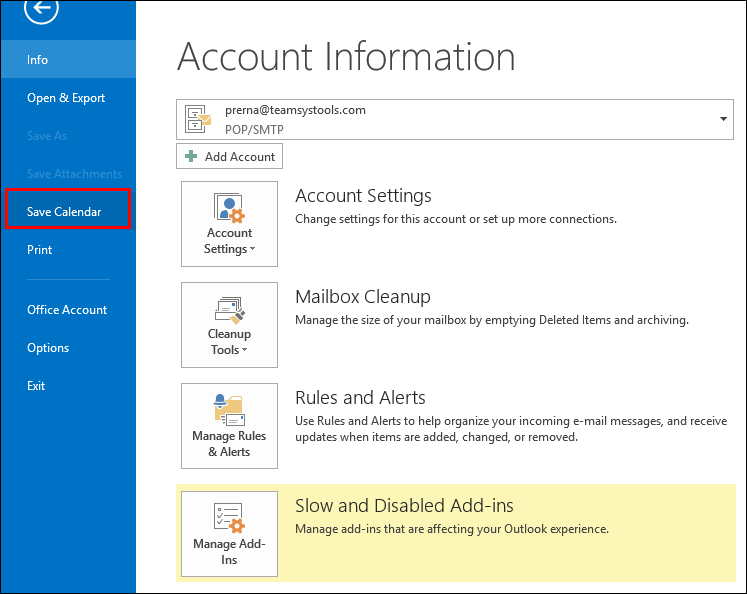Viewport: 747px width, 594px height.
Task: Click 'Manage add-ins that are affecting' description
Action: [x=452, y=529]
